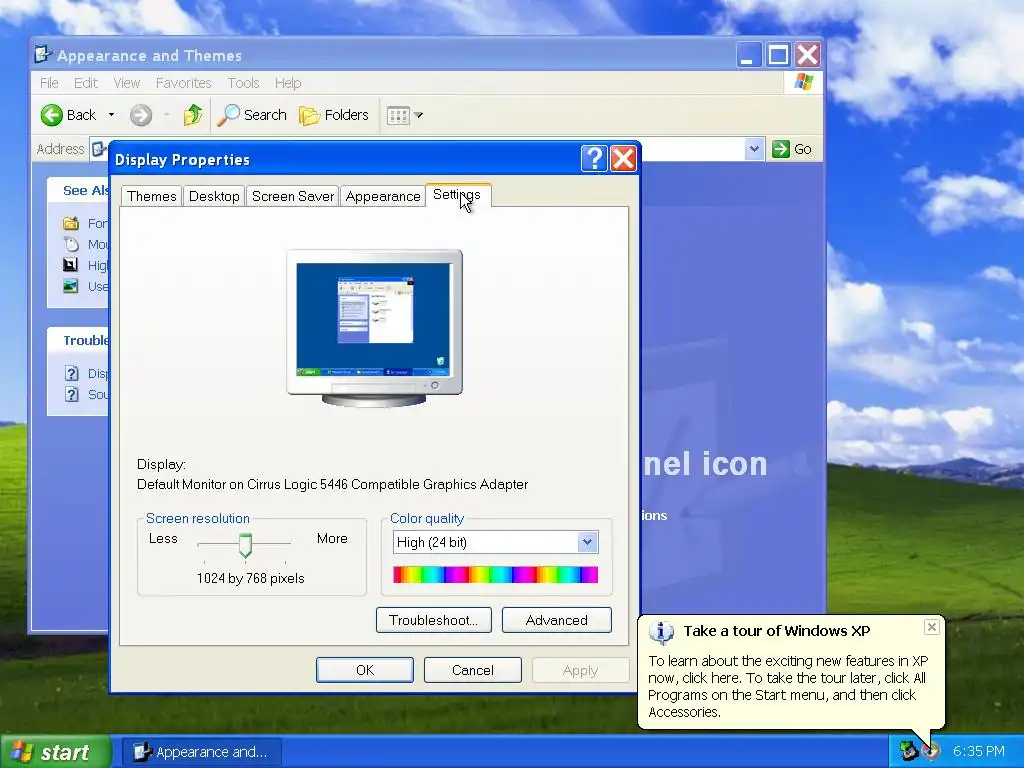Click the Views grid icon
The width and height of the screenshot is (1024, 768).
point(398,116)
